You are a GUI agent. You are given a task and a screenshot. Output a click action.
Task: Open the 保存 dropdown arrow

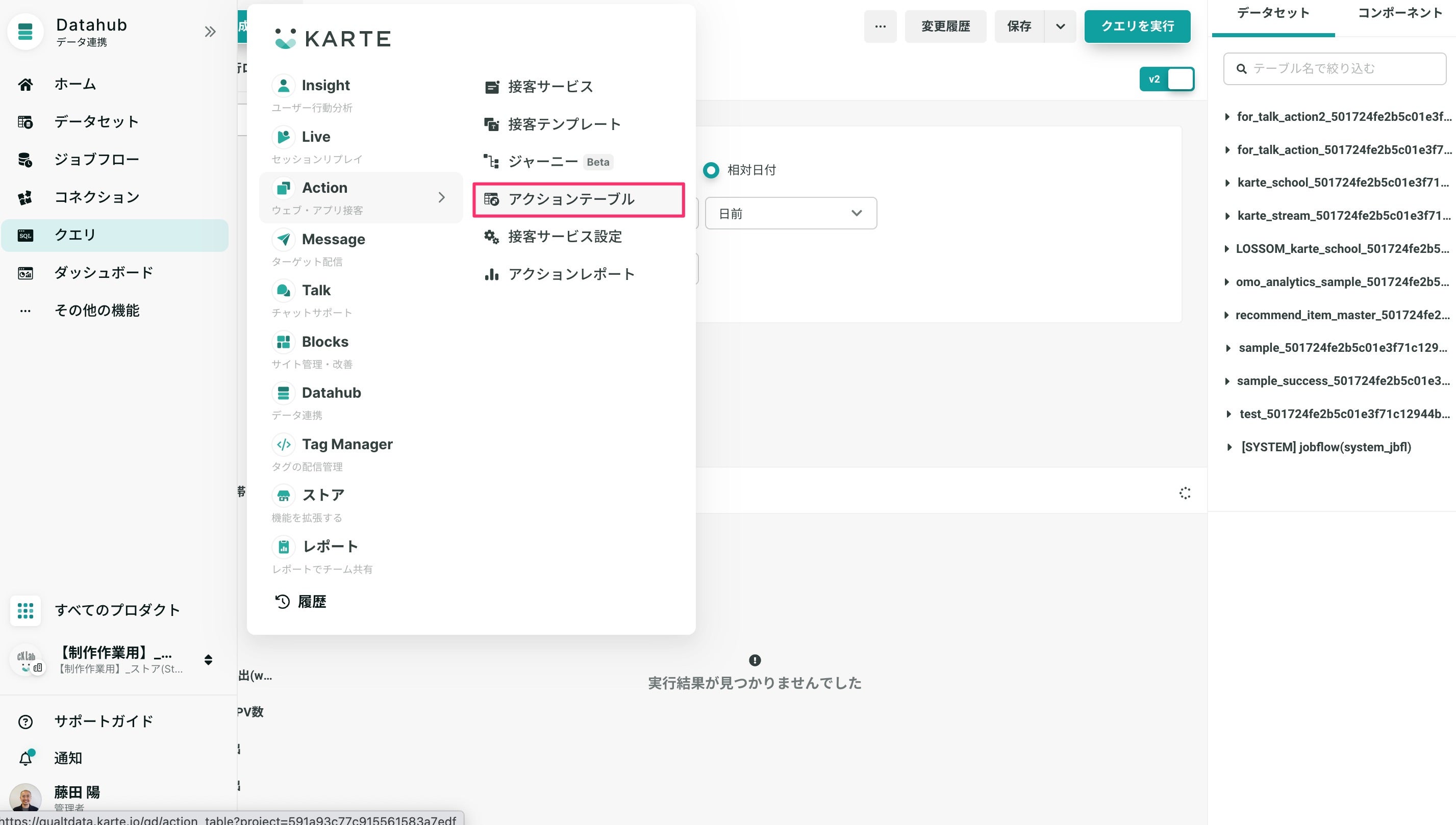(x=1060, y=27)
